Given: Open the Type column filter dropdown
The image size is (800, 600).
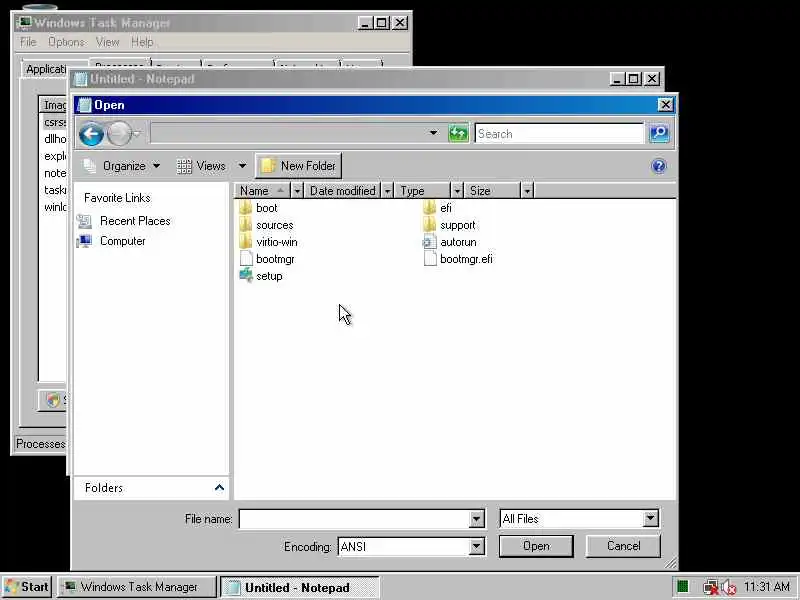Looking at the screenshot, I should [x=457, y=191].
